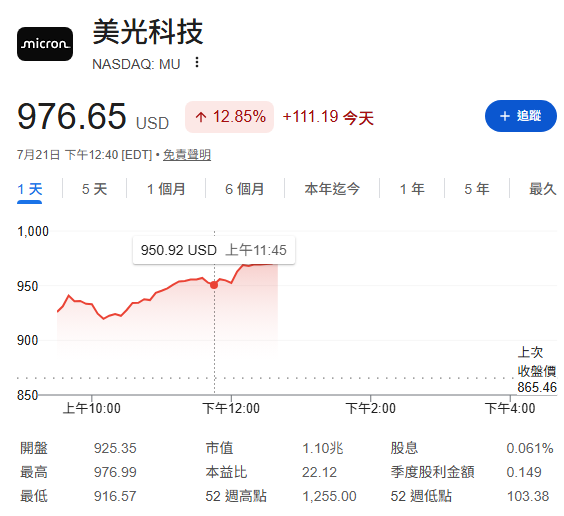Switch to the 1 年 tab
The height and width of the screenshot is (516, 564).
pos(412,189)
